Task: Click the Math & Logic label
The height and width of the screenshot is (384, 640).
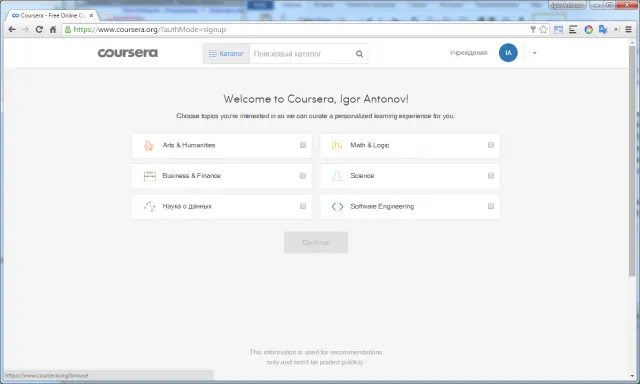Action: point(369,145)
